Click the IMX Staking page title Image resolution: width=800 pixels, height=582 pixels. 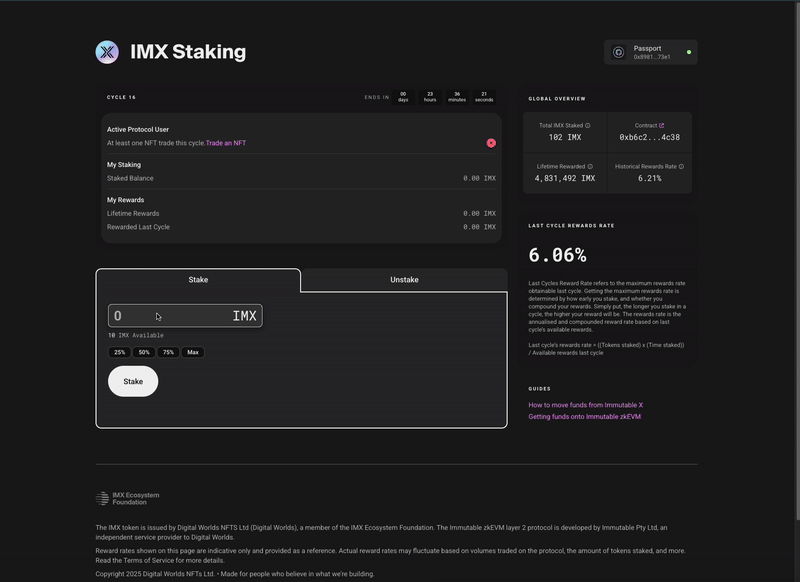(x=188, y=52)
